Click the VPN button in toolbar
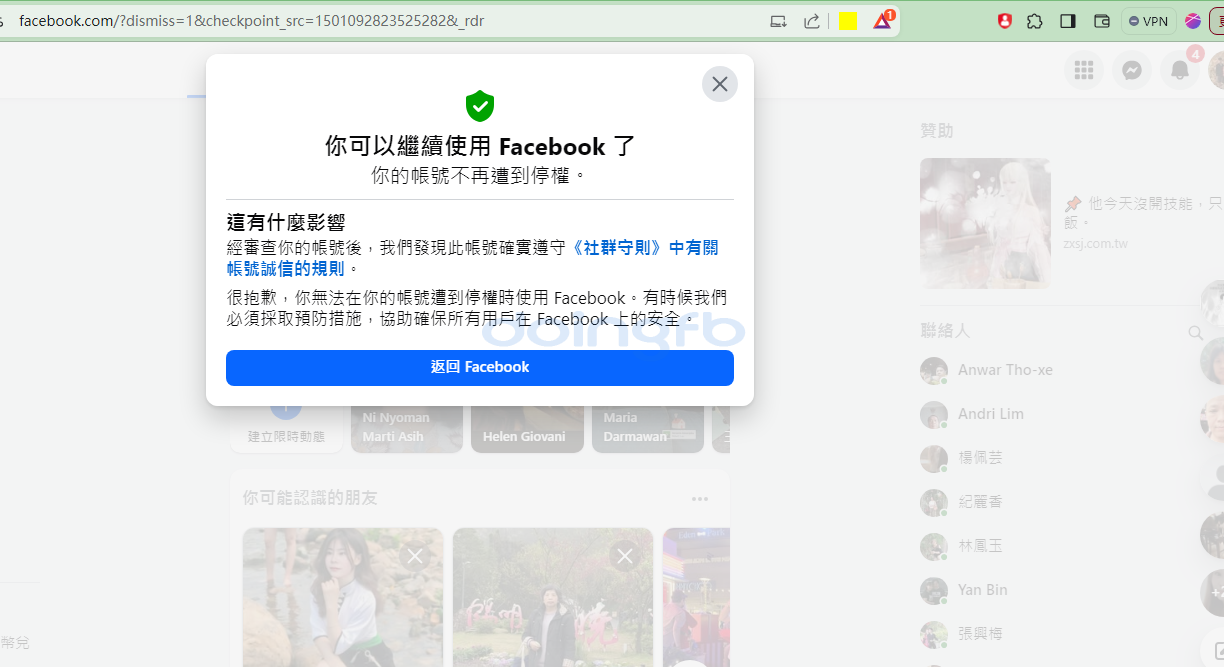Image resolution: width=1224 pixels, height=667 pixels. click(1148, 21)
